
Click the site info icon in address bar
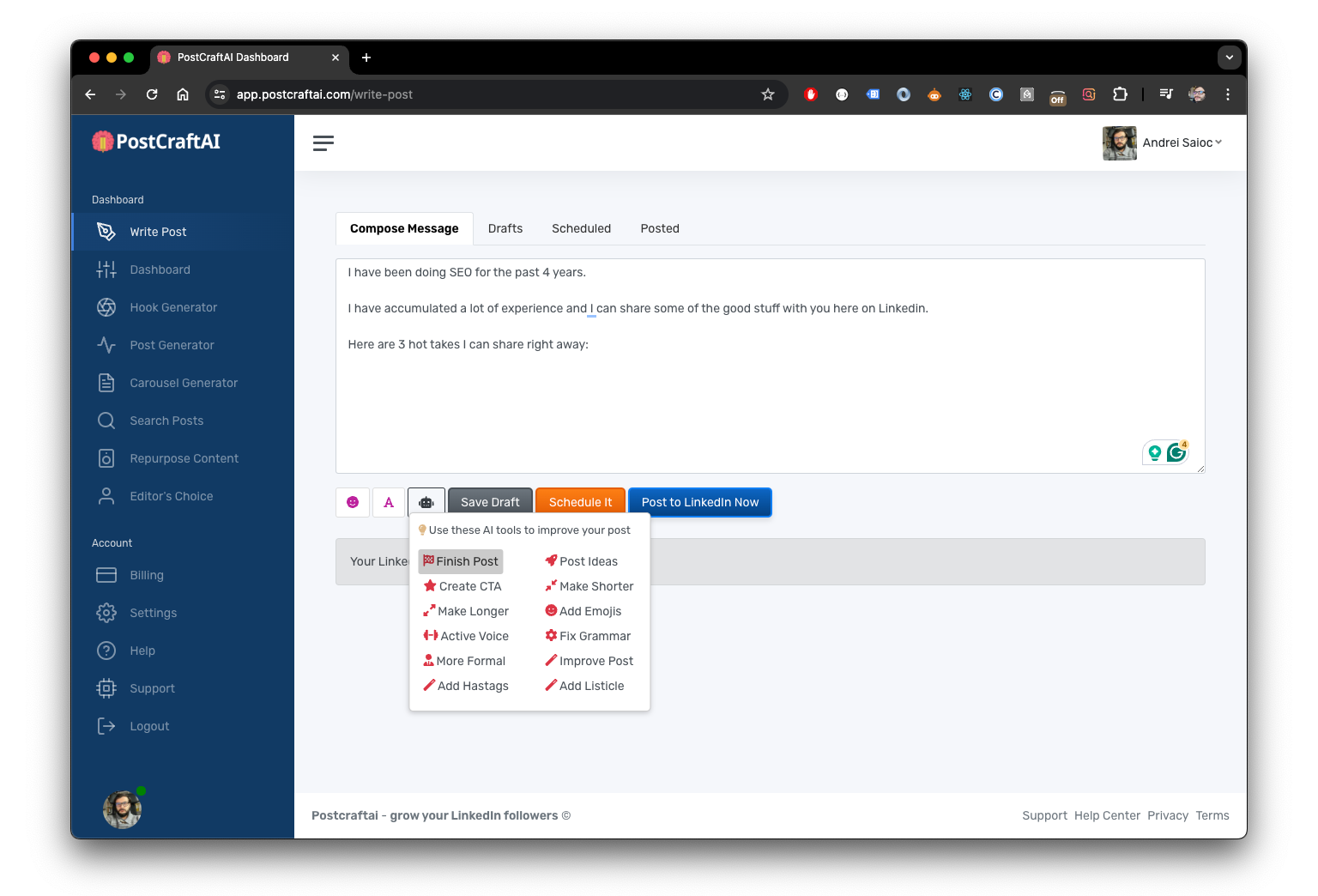[220, 94]
